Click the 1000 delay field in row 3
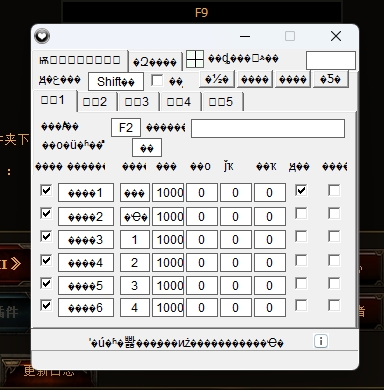Viewport: 384px width, 390px height. pos(168,239)
